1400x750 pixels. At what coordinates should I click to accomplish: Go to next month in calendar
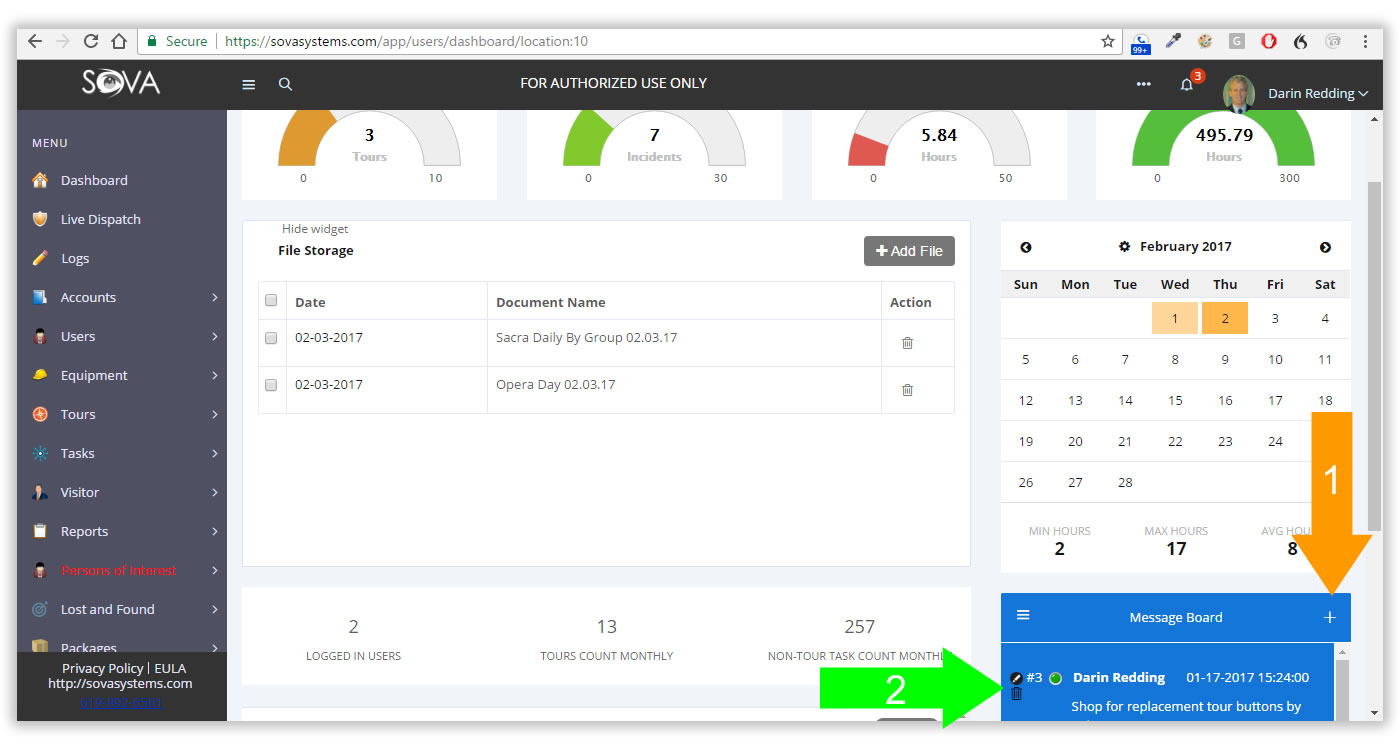pyautogui.click(x=1325, y=247)
